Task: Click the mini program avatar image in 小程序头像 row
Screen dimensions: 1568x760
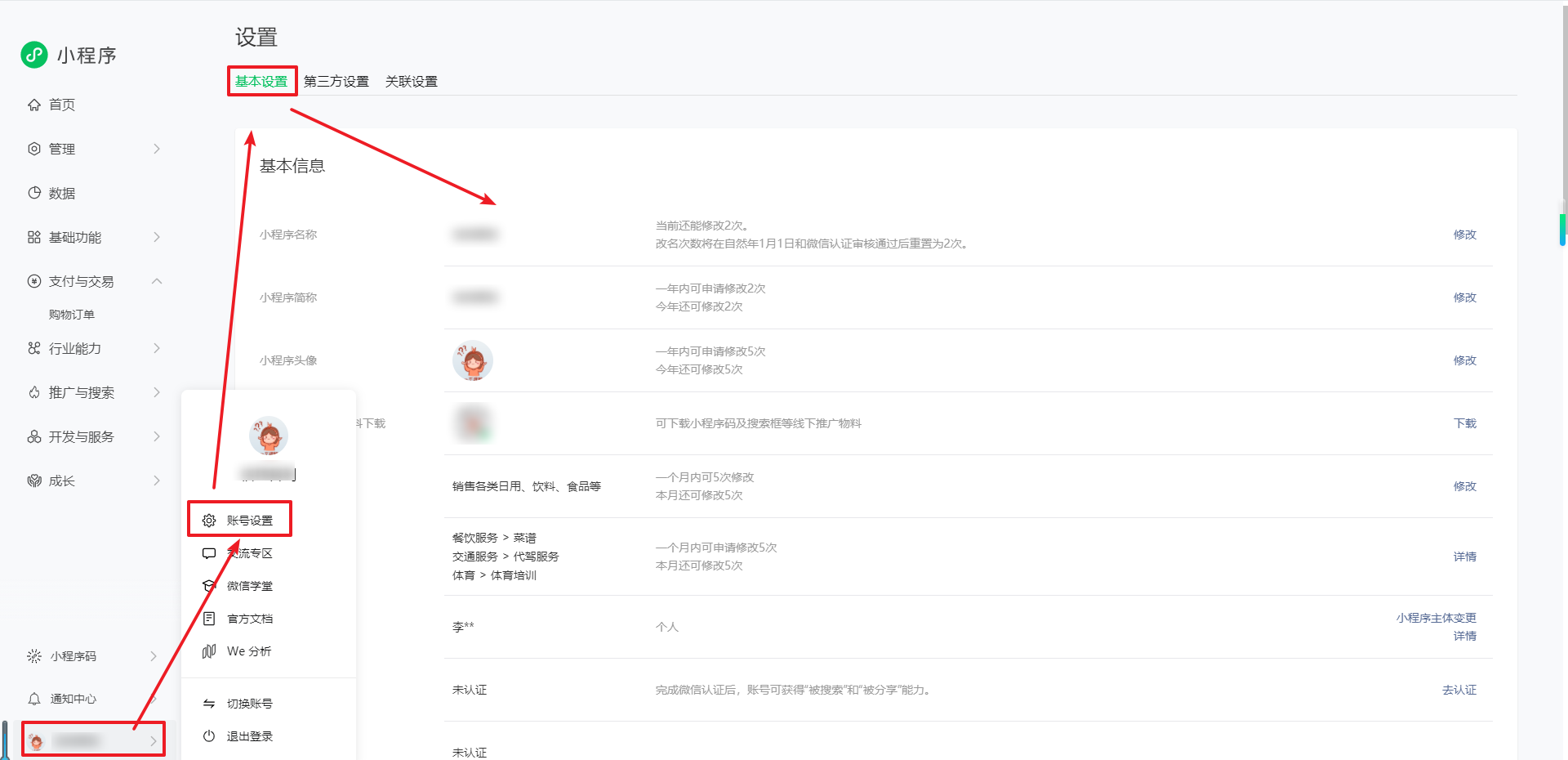Action: 473,360
